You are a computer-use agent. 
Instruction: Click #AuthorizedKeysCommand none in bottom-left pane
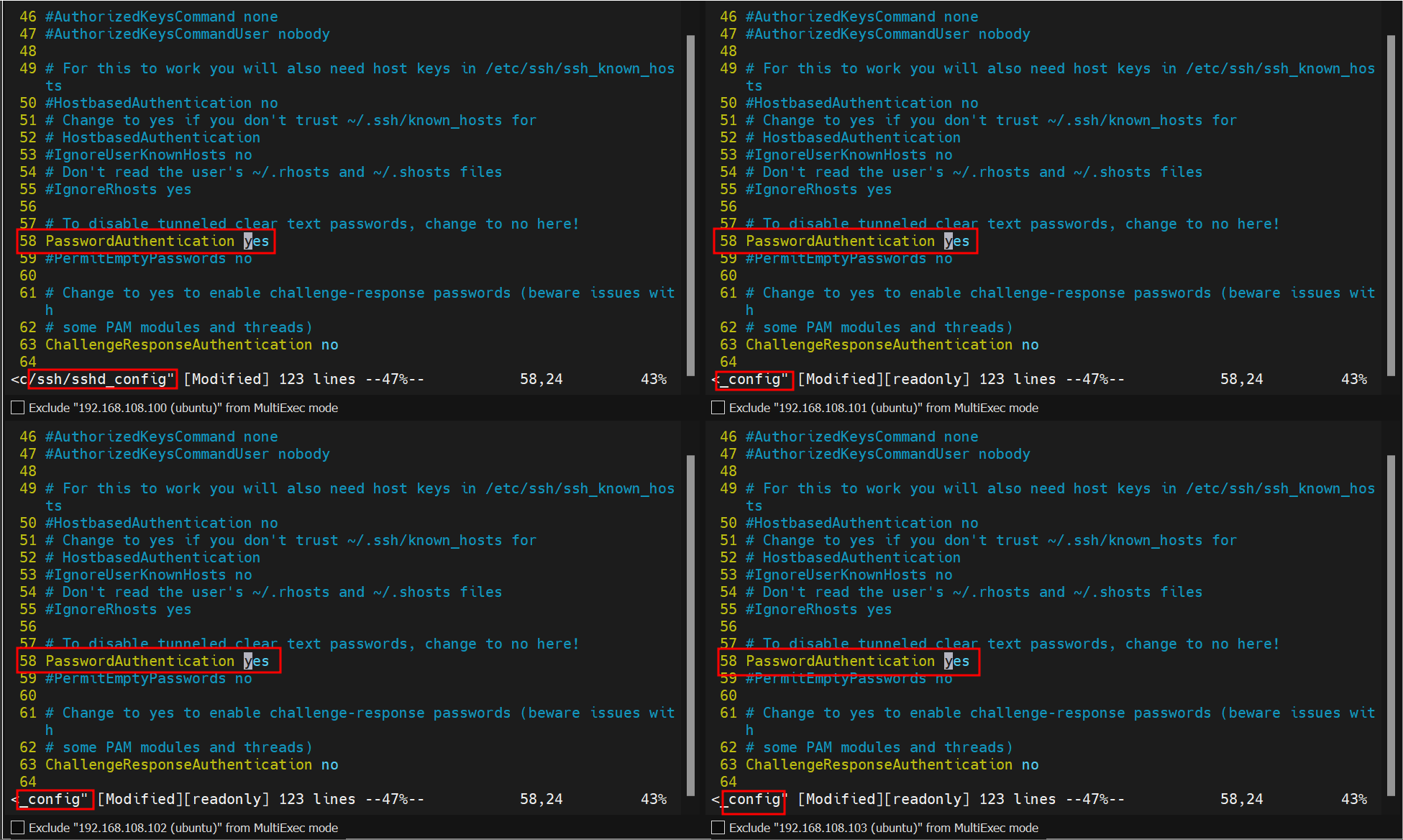tap(161, 437)
